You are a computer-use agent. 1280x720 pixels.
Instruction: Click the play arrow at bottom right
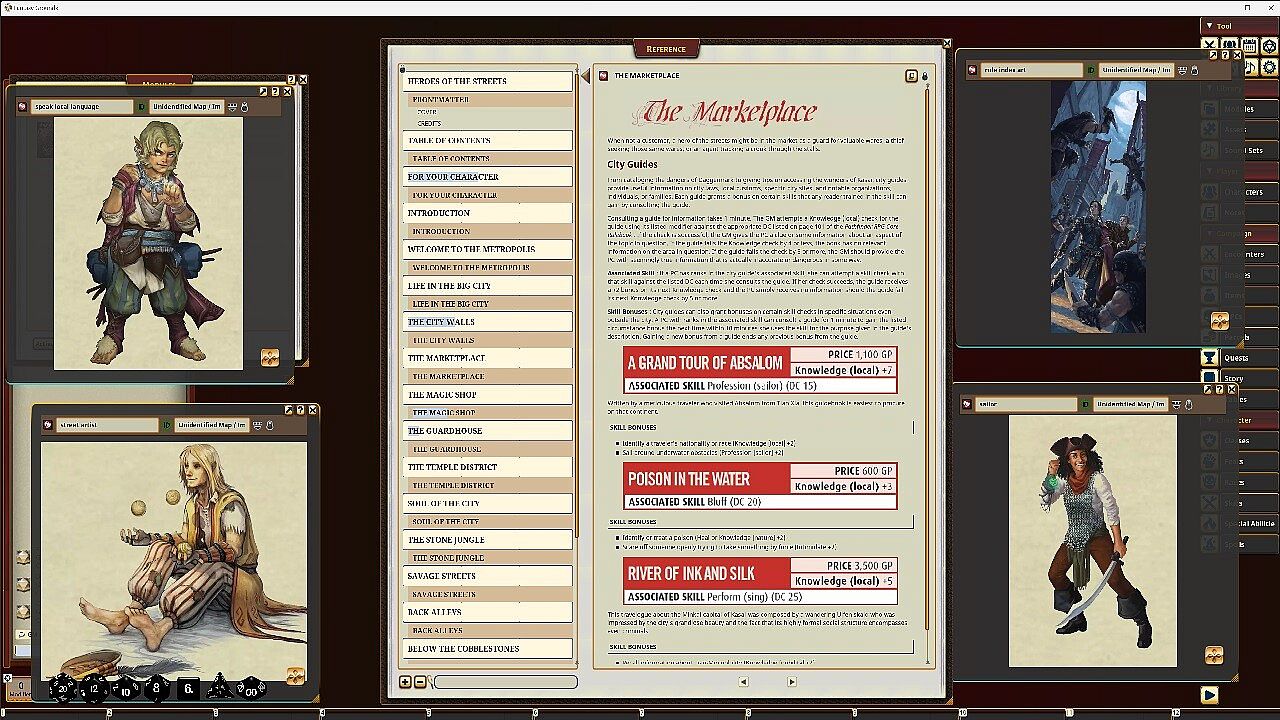(1209, 694)
